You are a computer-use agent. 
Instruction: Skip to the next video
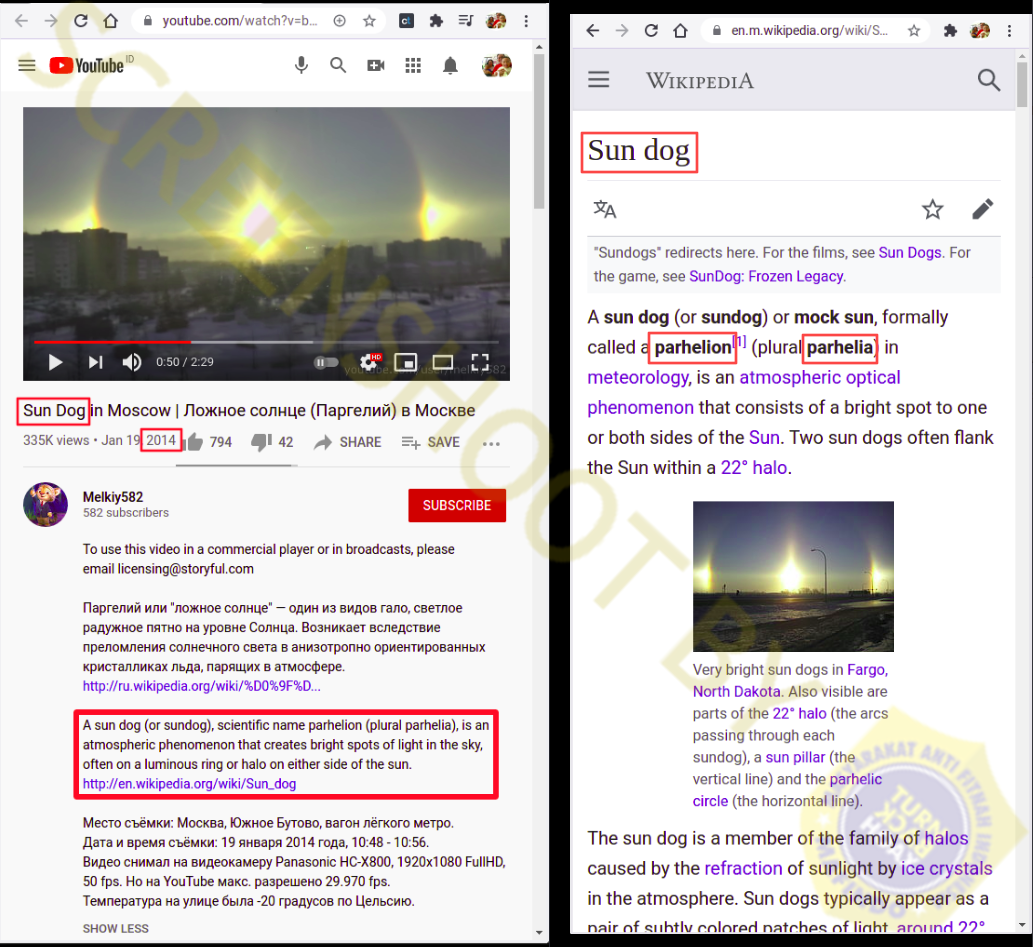pyautogui.click(x=96, y=362)
